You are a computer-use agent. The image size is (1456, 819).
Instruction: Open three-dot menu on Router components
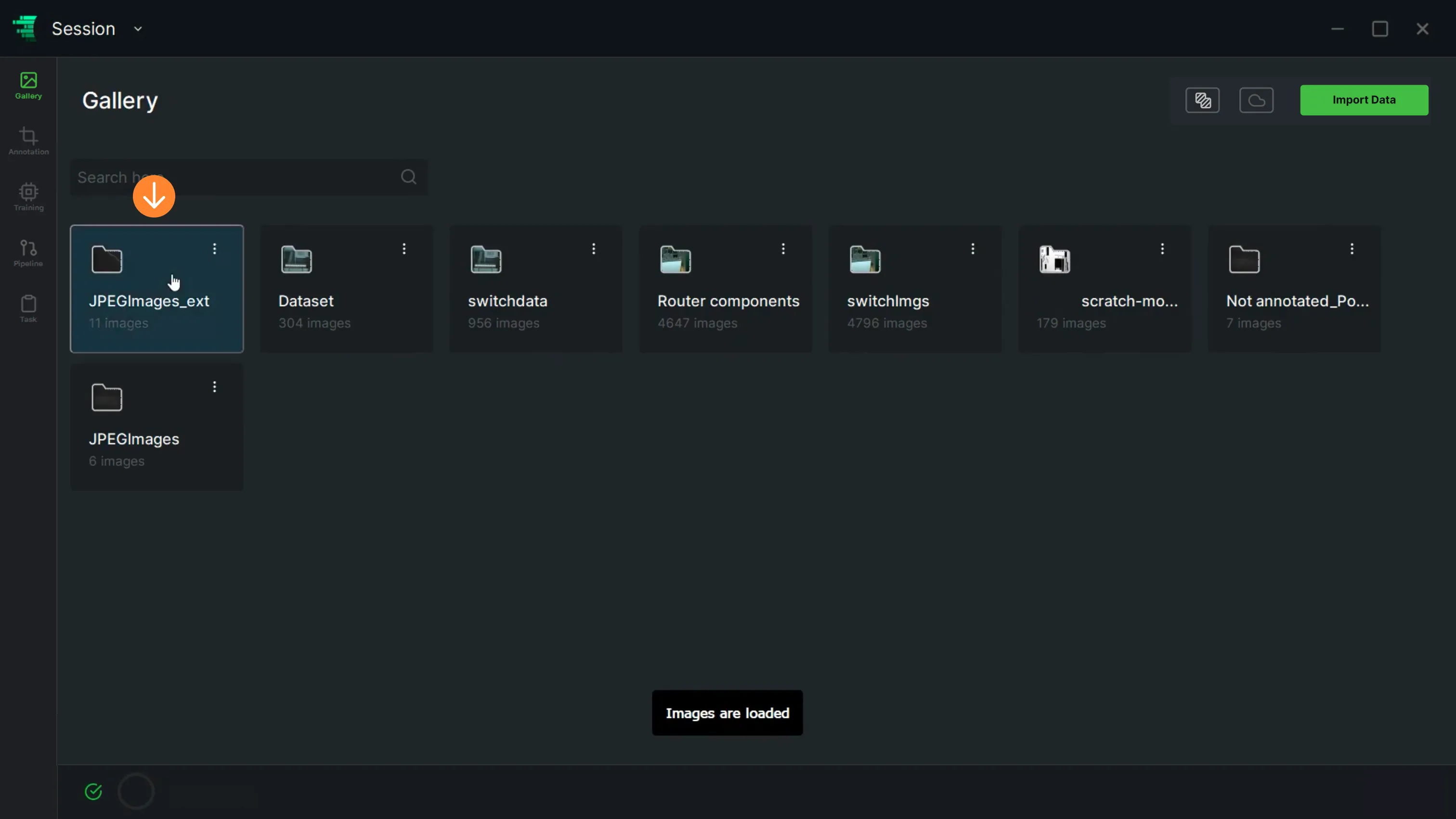783,248
